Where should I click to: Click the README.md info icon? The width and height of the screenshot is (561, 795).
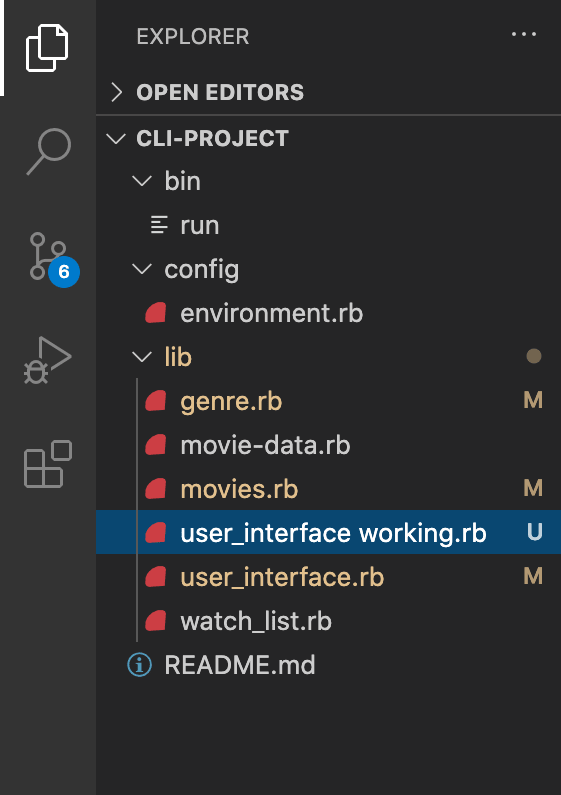coord(139,665)
